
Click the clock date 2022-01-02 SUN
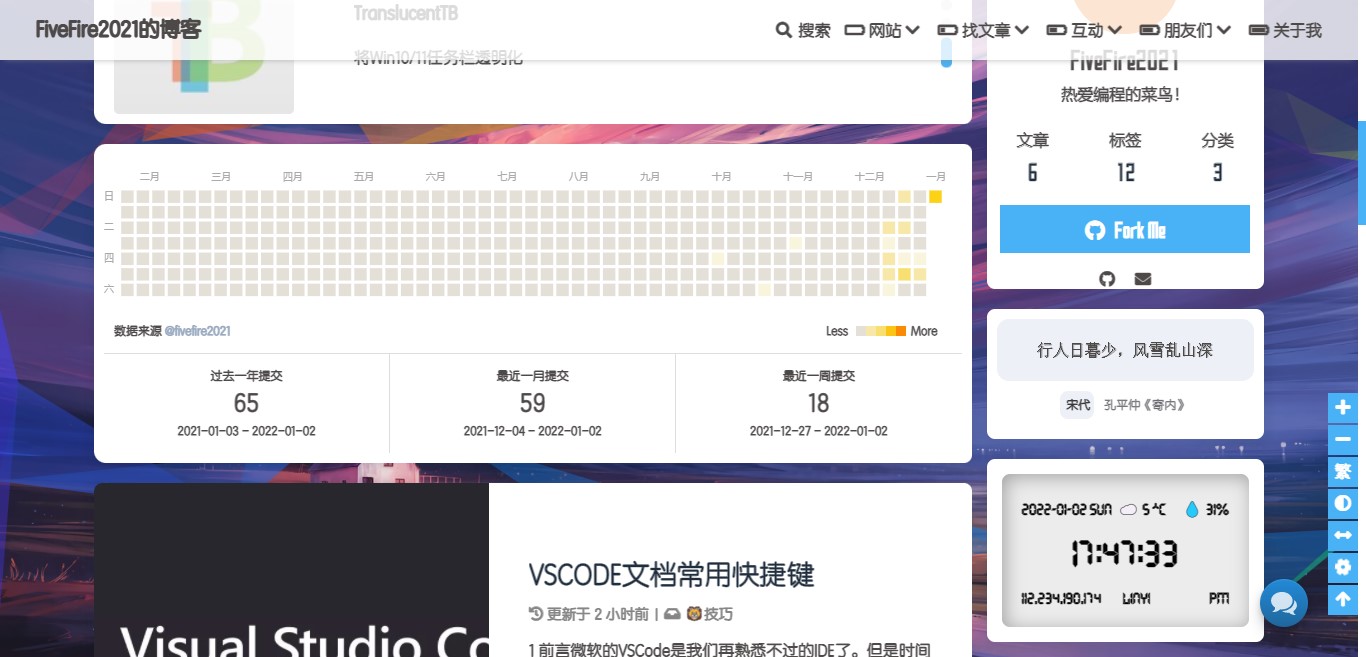point(1066,510)
